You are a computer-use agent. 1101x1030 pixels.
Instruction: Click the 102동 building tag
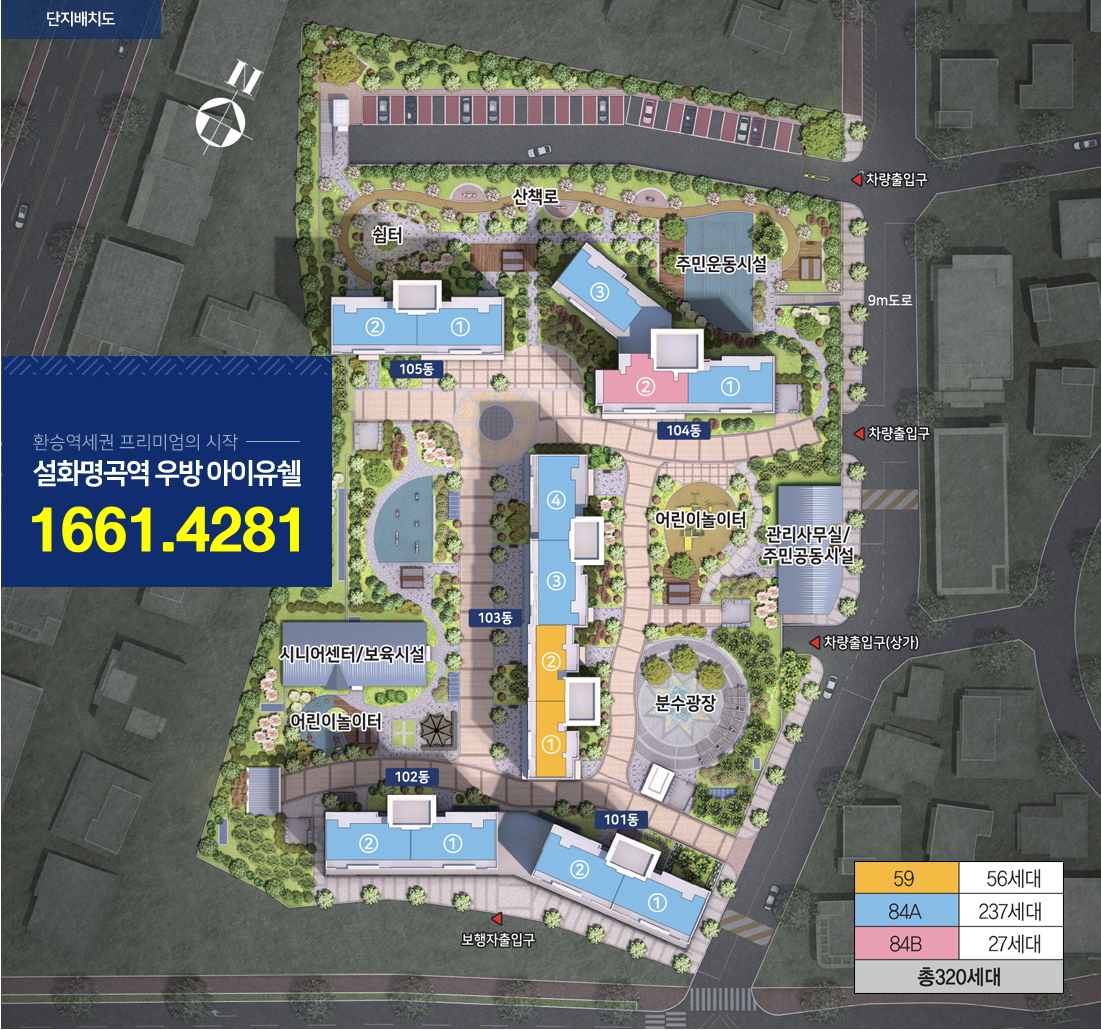[x=411, y=777]
